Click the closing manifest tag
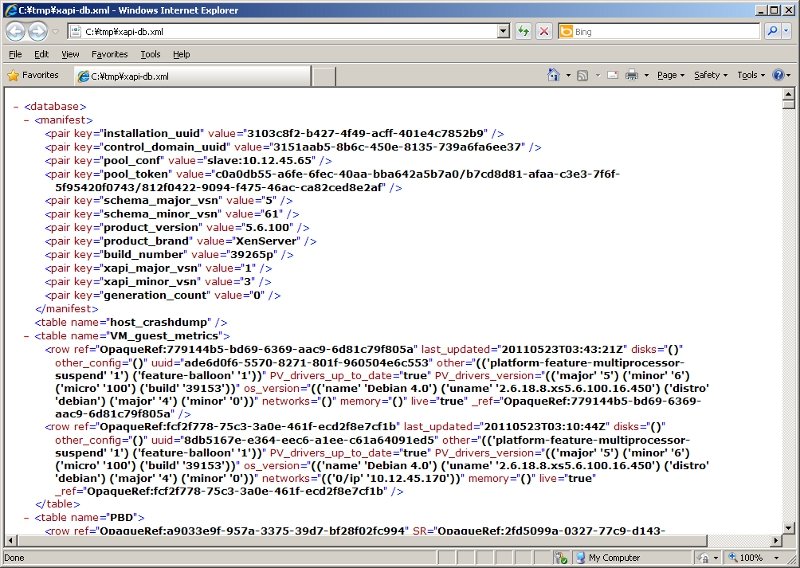The image size is (800, 568). (x=66, y=309)
